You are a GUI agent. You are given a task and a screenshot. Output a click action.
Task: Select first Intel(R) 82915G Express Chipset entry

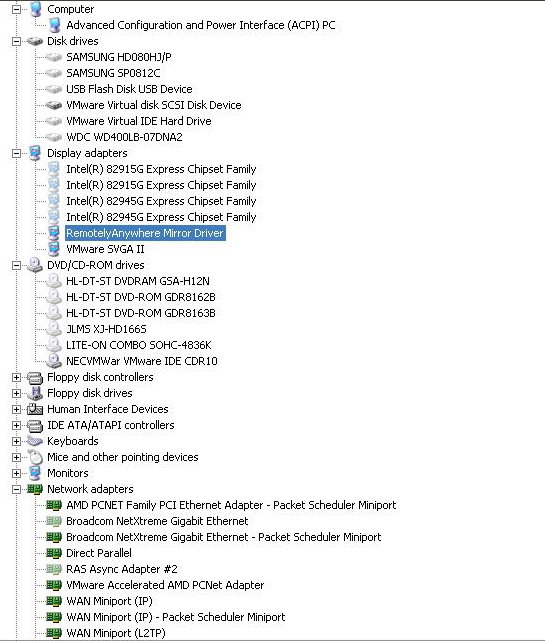161,169
